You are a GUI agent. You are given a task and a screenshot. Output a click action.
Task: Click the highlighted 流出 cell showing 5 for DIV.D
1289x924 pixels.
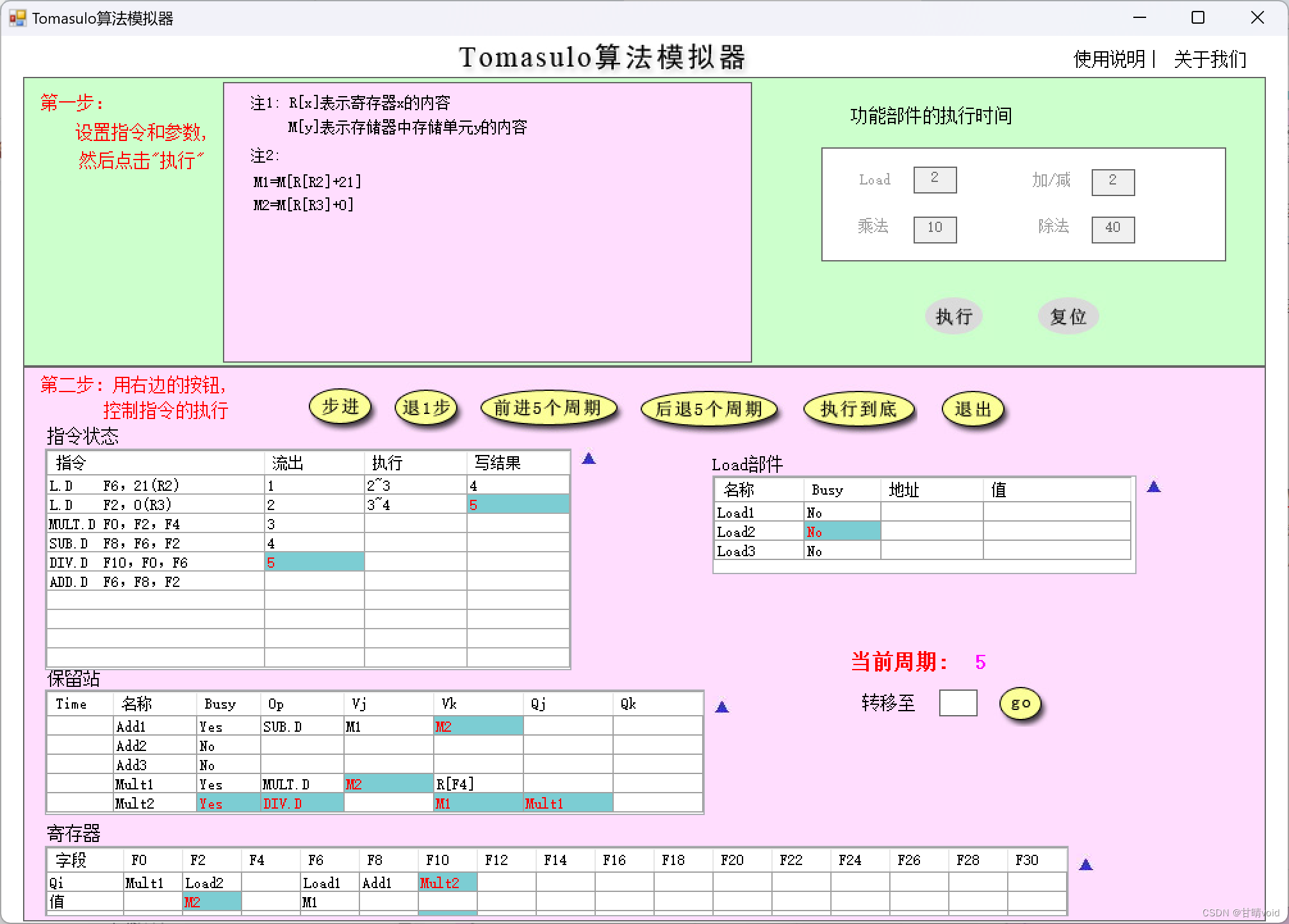click(315, 562)
